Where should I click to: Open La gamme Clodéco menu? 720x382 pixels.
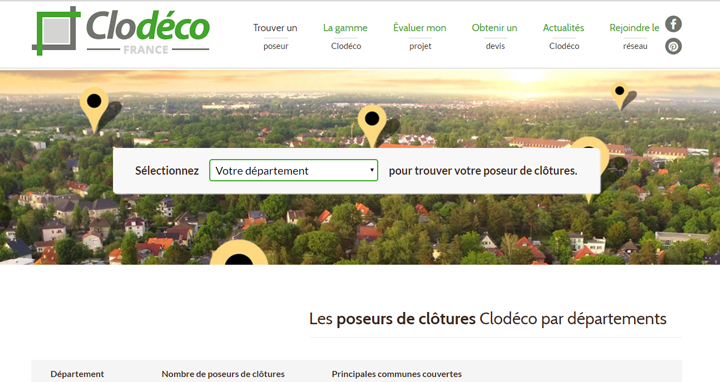(x=345, y=36)
